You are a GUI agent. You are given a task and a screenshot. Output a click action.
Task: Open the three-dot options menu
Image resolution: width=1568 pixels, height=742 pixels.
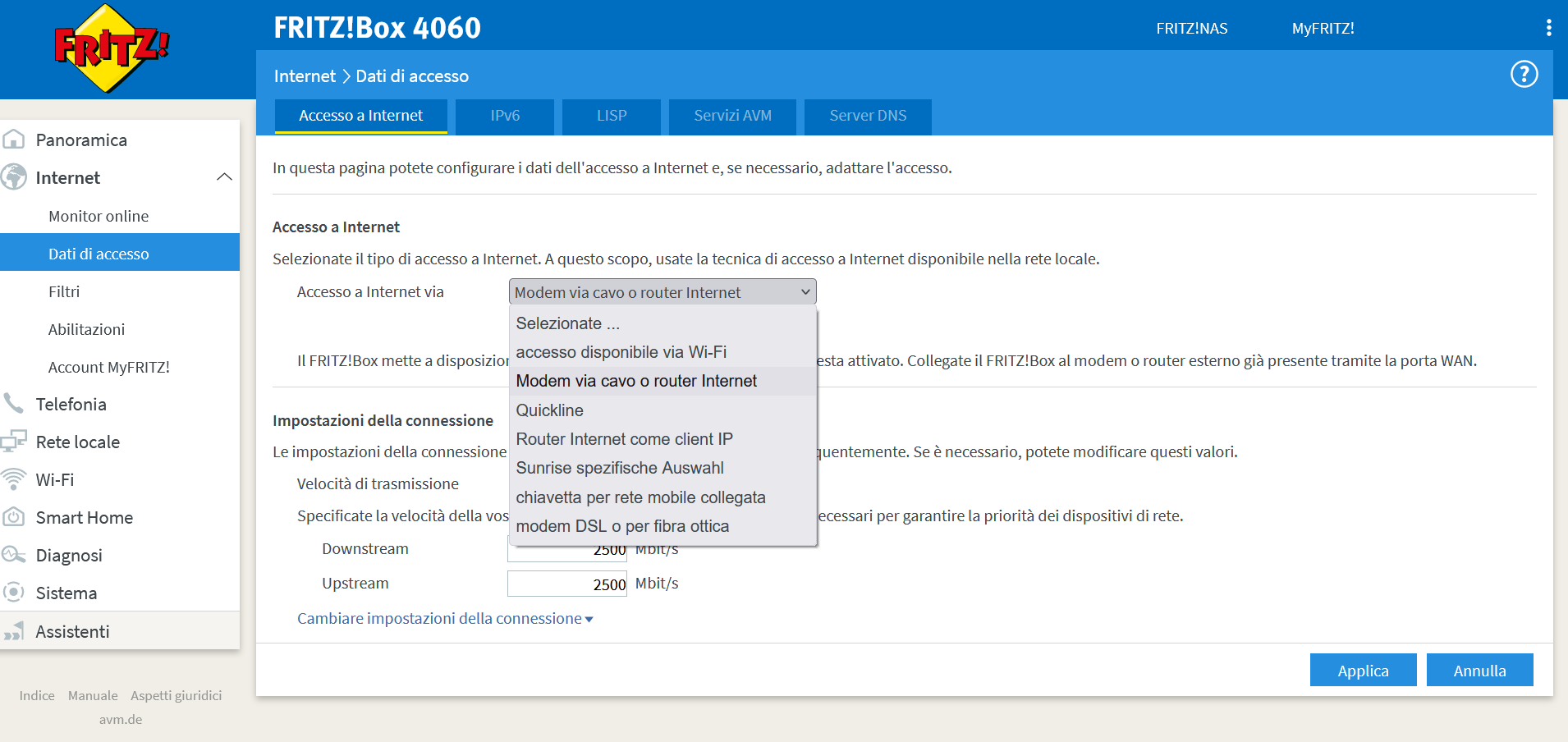pyautogui.click(x=1548, y=28)
